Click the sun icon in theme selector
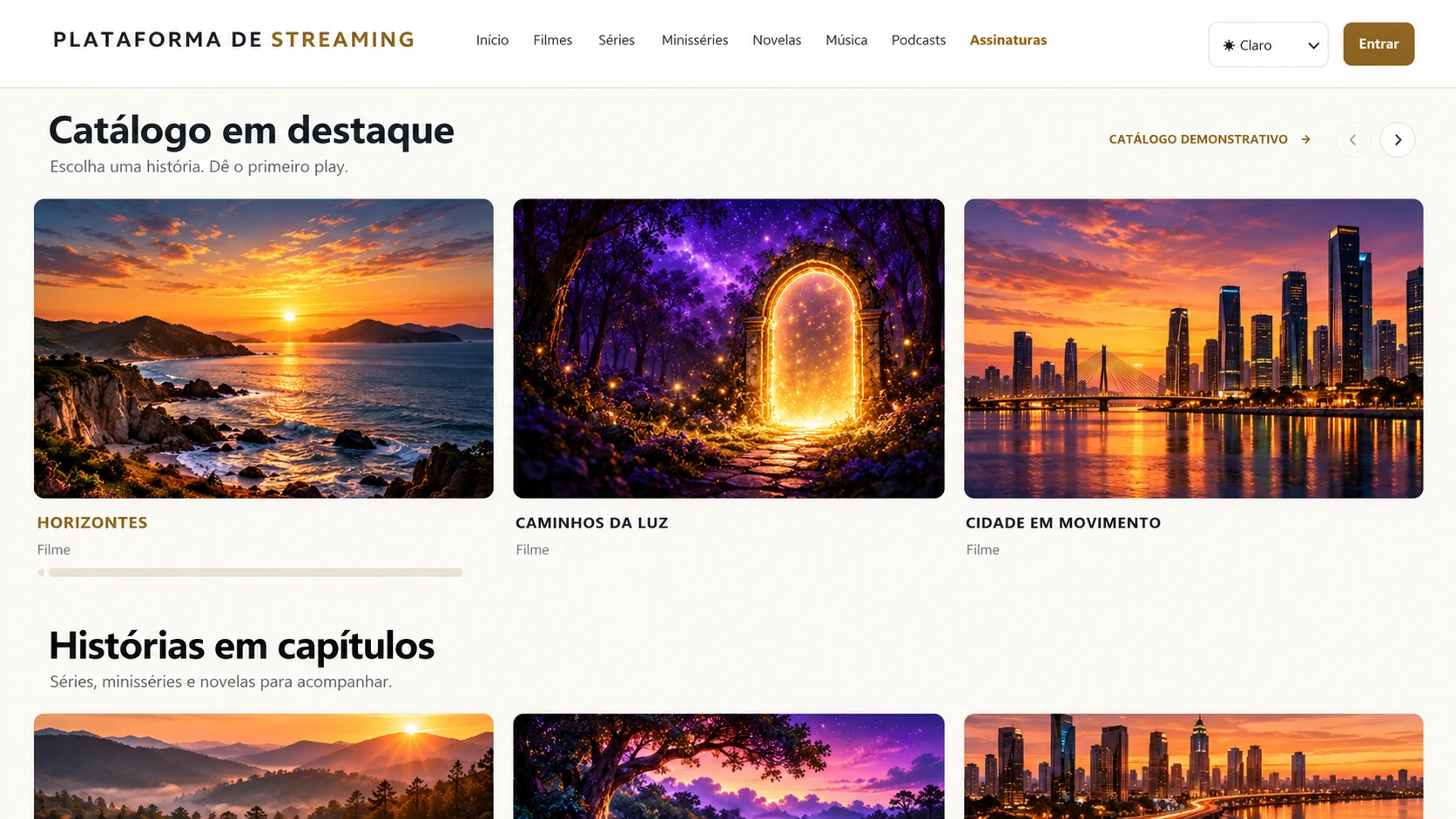The width and height of the screenshot is (1456, 819). [1229, 45]
